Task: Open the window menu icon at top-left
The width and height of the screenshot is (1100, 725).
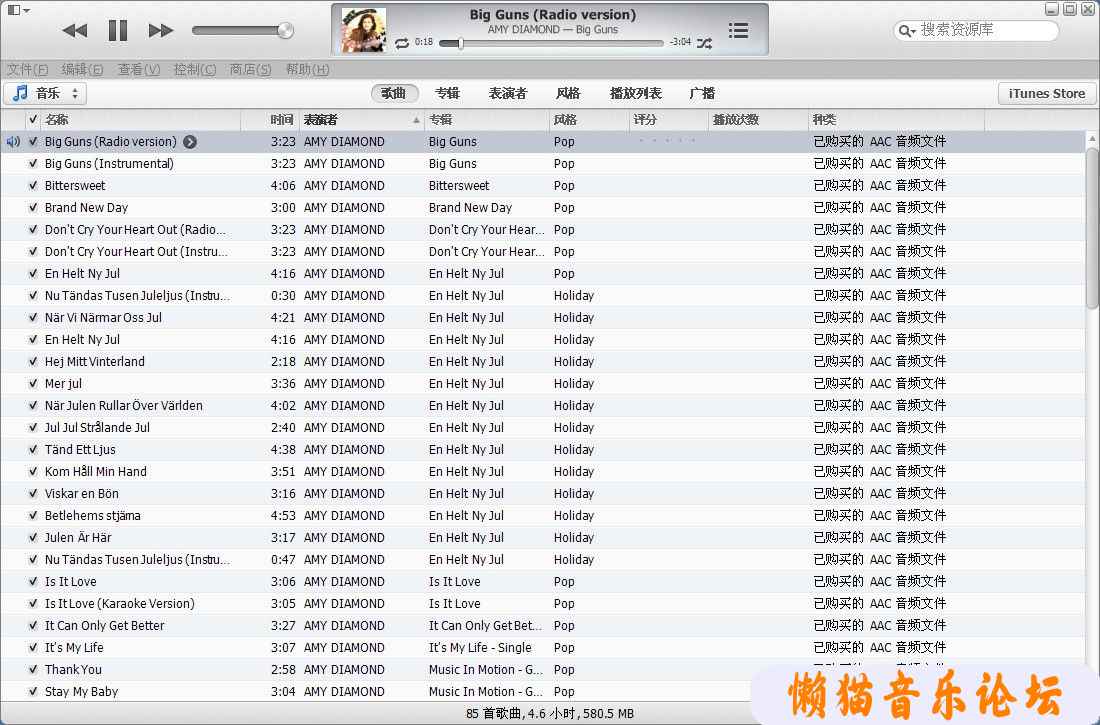Action: point(18,10)
